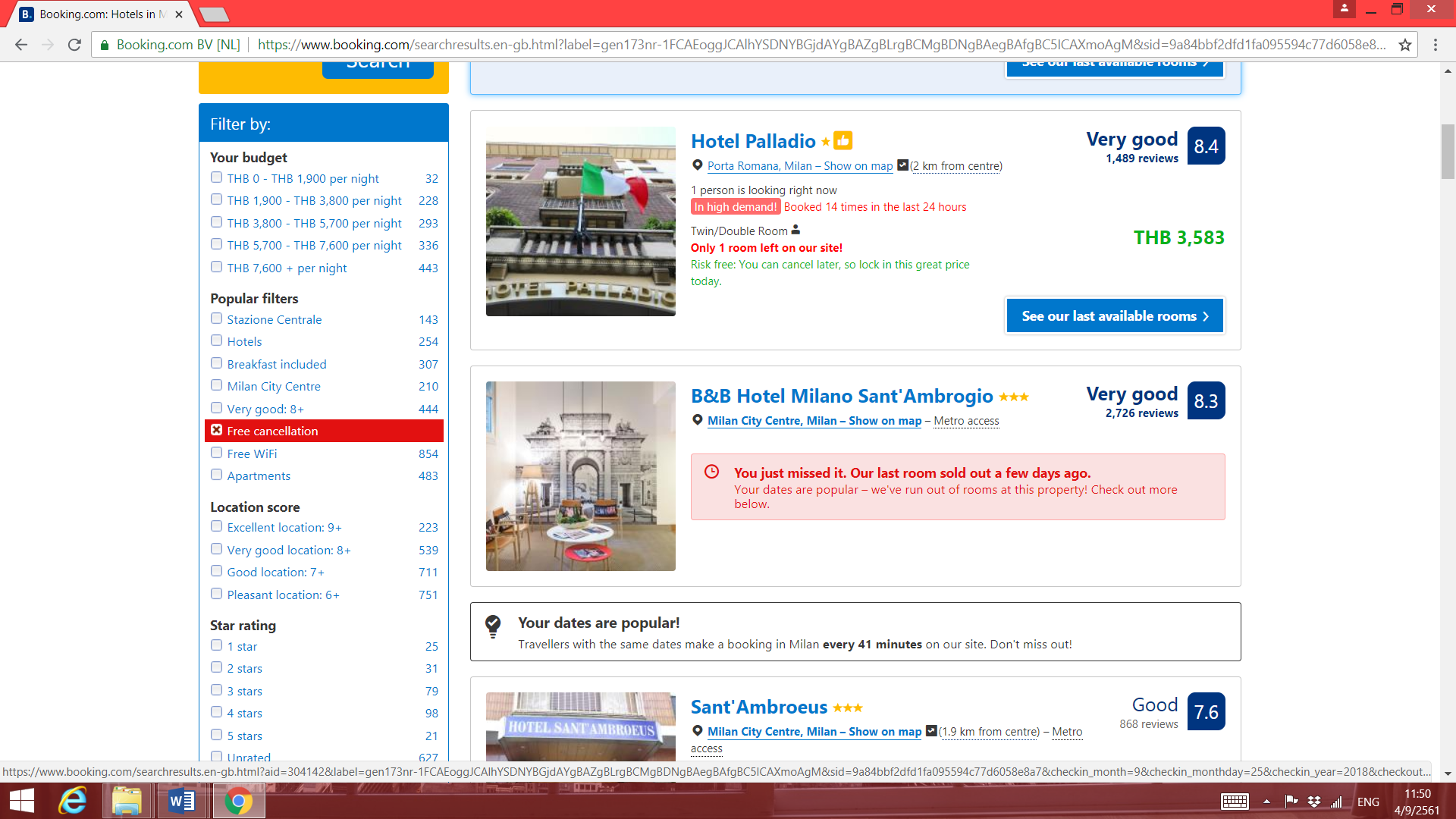Screen dimensions: 1456x819
Task: Click the 8.3 score badge for B&B Hotel Milano
Action: point(1206,400)
